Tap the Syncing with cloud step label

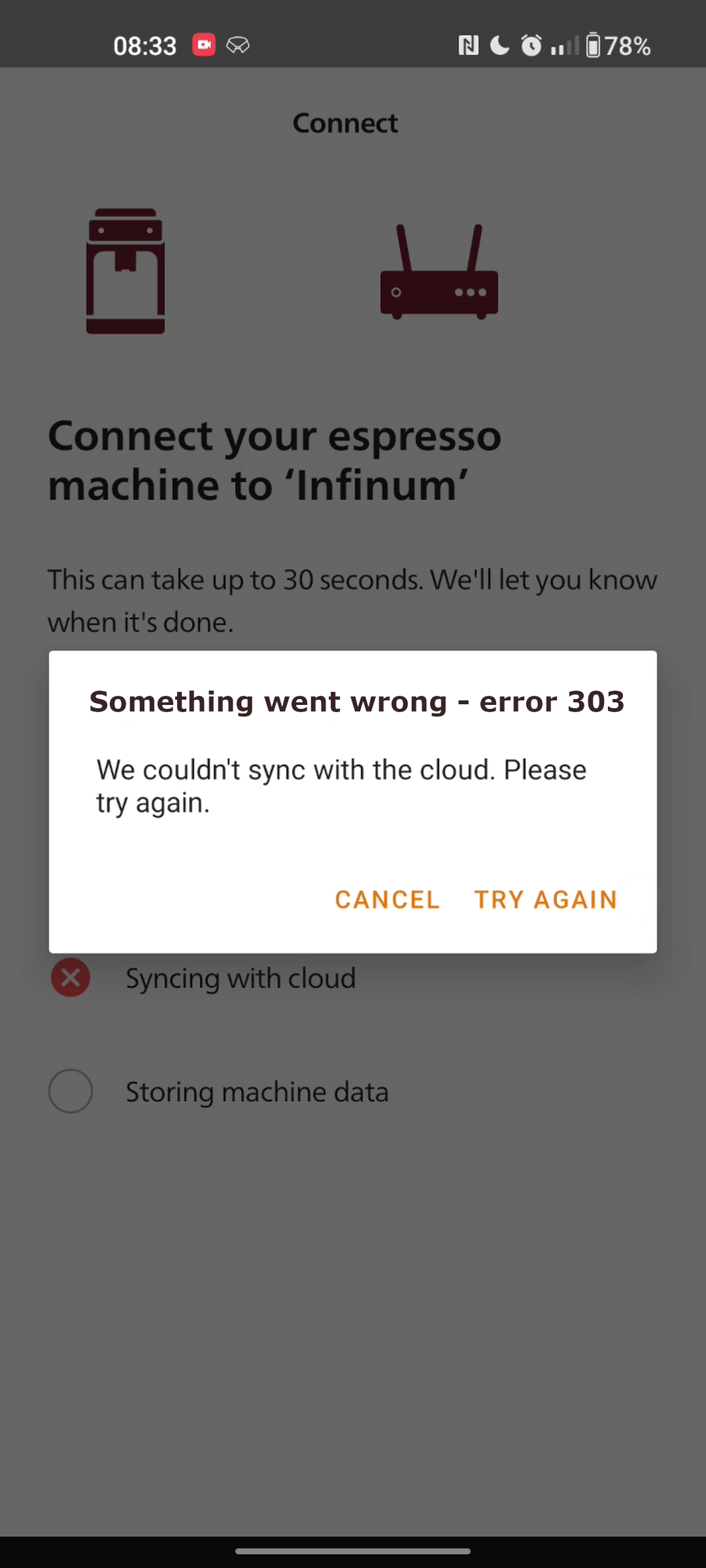point(241,979)
